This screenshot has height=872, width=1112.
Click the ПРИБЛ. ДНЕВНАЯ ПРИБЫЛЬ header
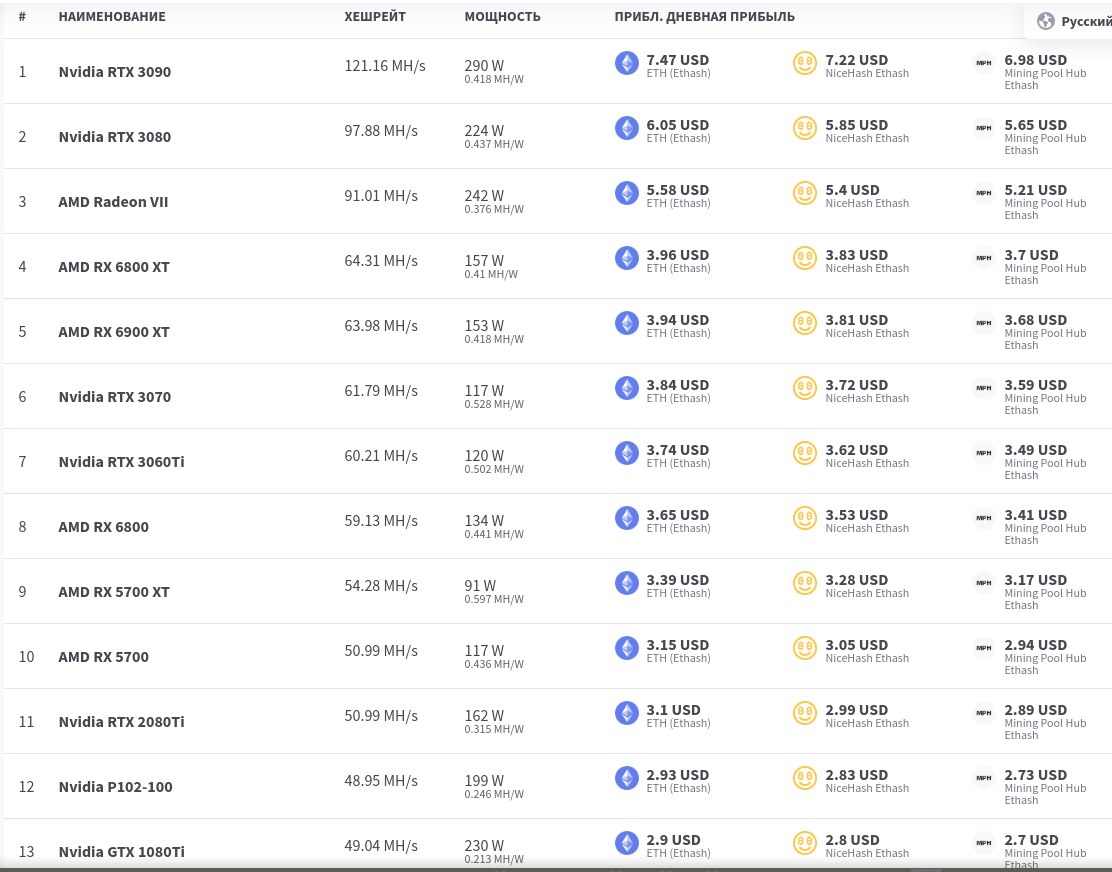[x=704, y=16]
